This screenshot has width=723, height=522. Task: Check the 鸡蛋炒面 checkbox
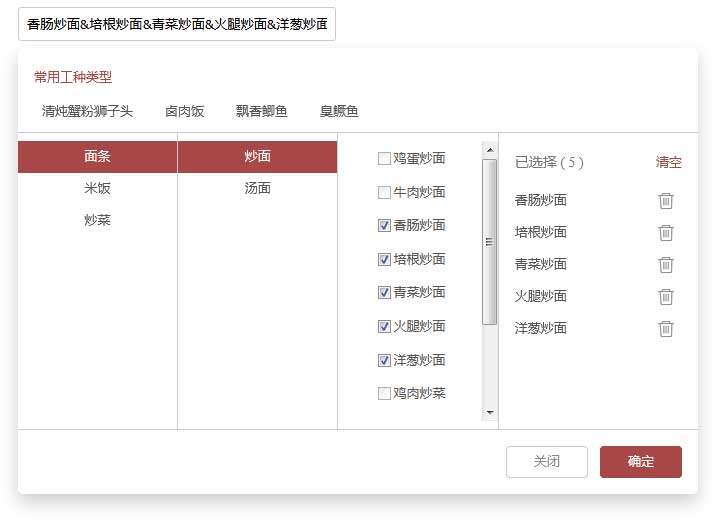point(384,158)
